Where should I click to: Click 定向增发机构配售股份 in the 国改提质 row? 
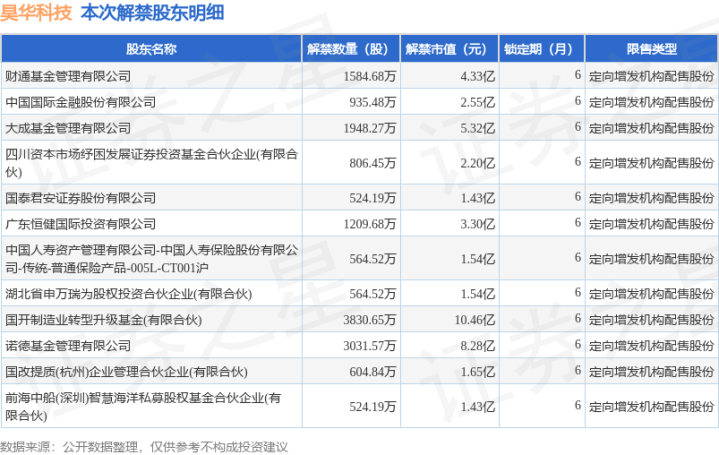tap(652, 372)
